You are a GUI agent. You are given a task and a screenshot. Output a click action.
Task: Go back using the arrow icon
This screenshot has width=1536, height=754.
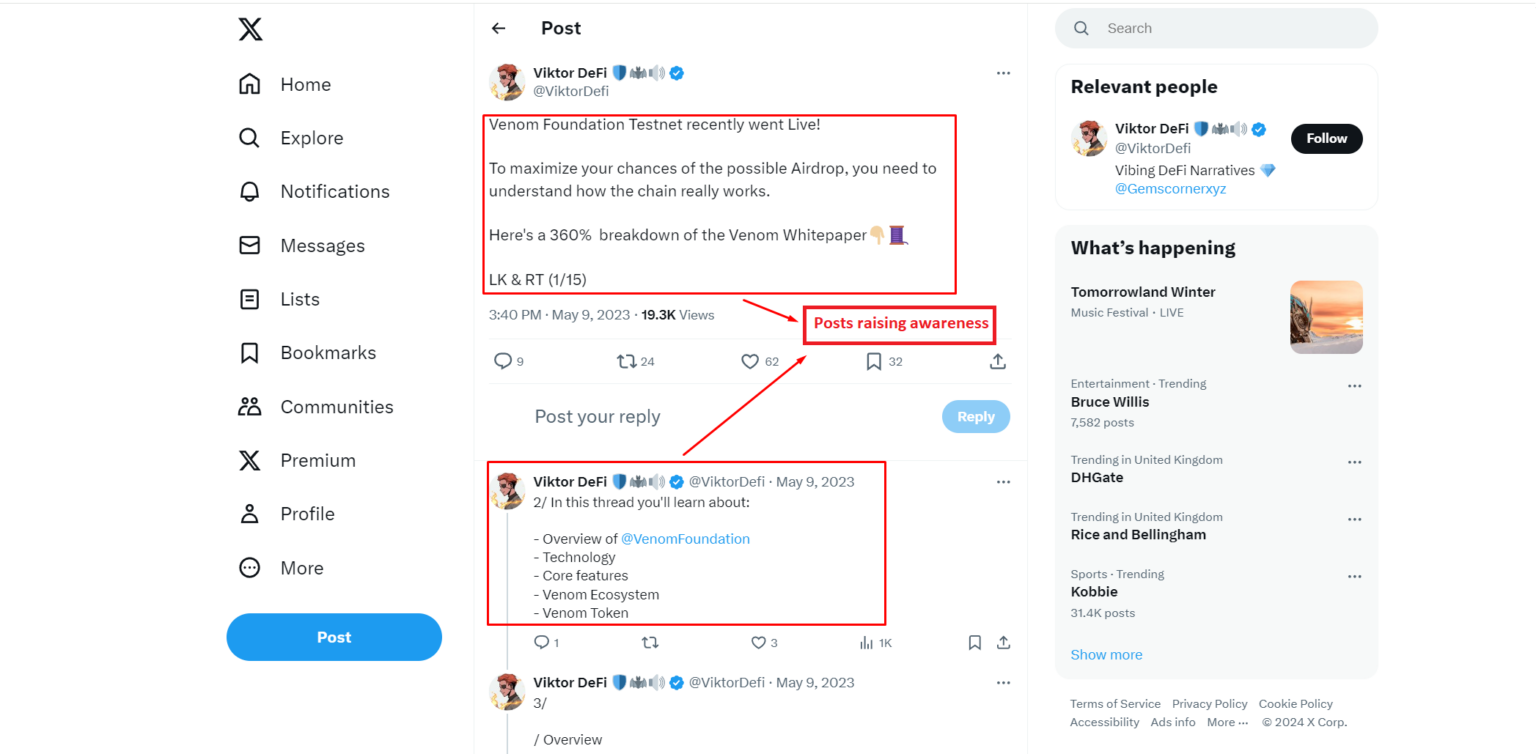pos(498,29)
